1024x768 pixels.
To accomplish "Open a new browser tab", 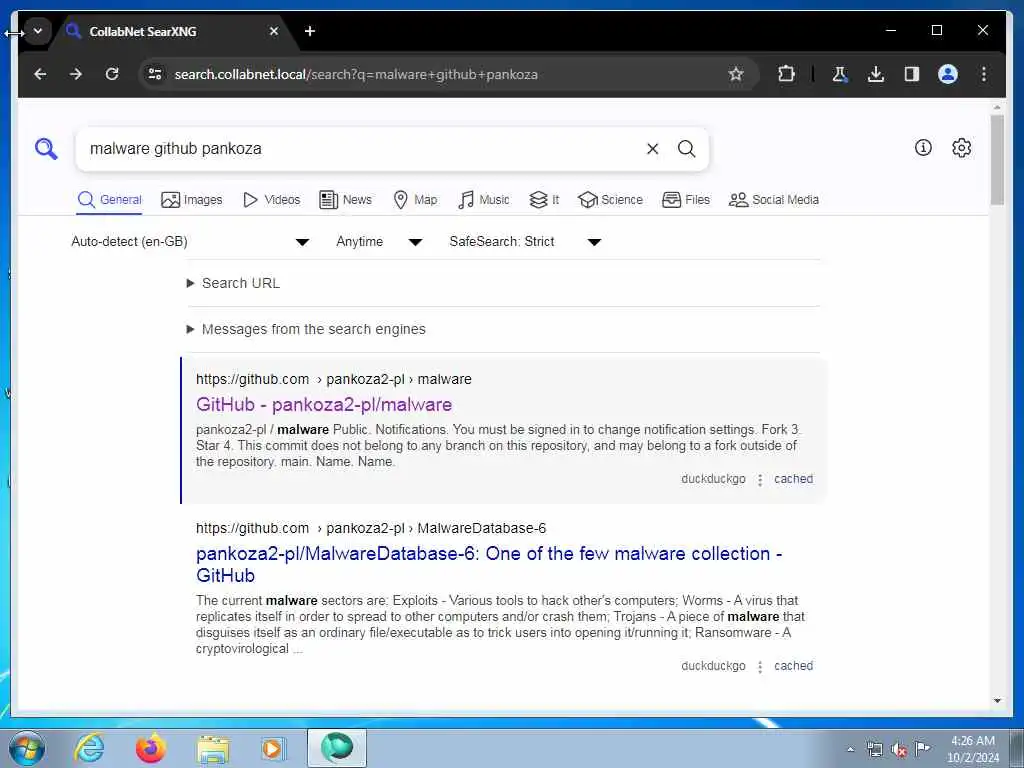I will (310, 31).
